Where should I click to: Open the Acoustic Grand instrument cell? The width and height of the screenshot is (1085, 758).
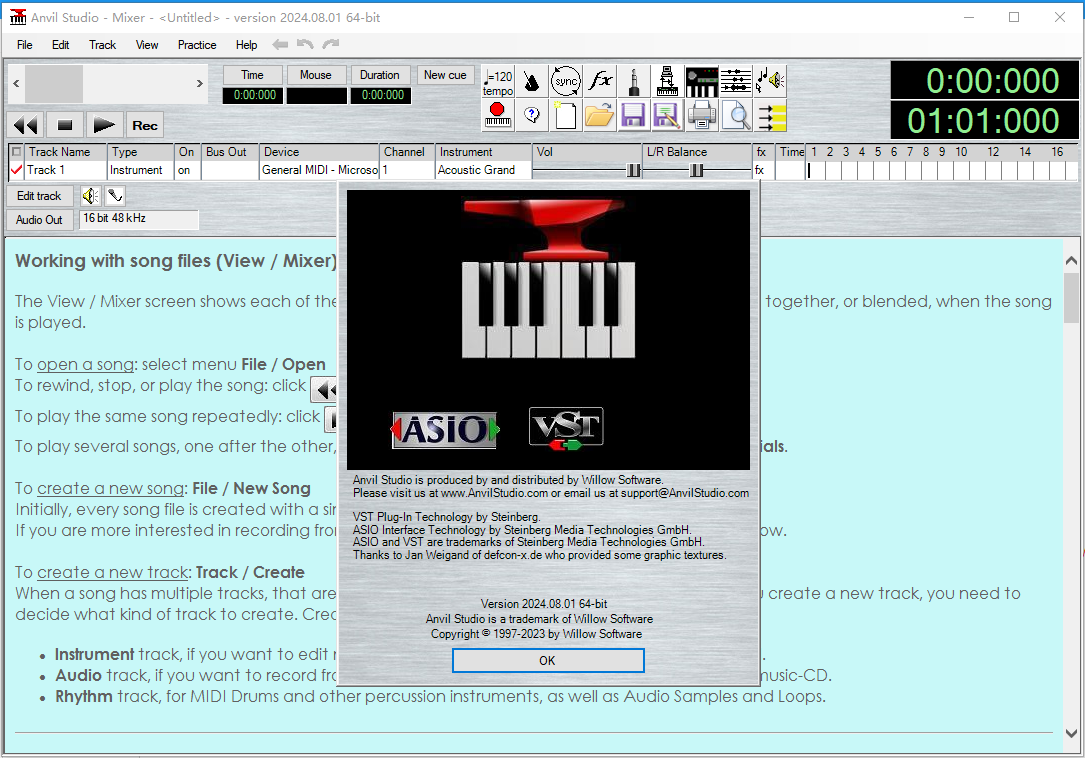(483, 170)
